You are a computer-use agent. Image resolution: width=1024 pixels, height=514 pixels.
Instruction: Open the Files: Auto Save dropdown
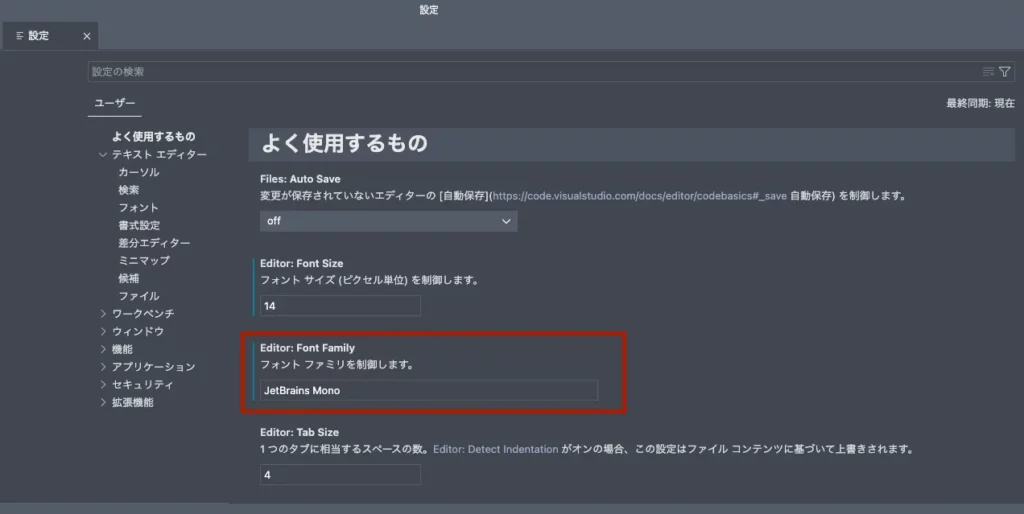(388, 221)
